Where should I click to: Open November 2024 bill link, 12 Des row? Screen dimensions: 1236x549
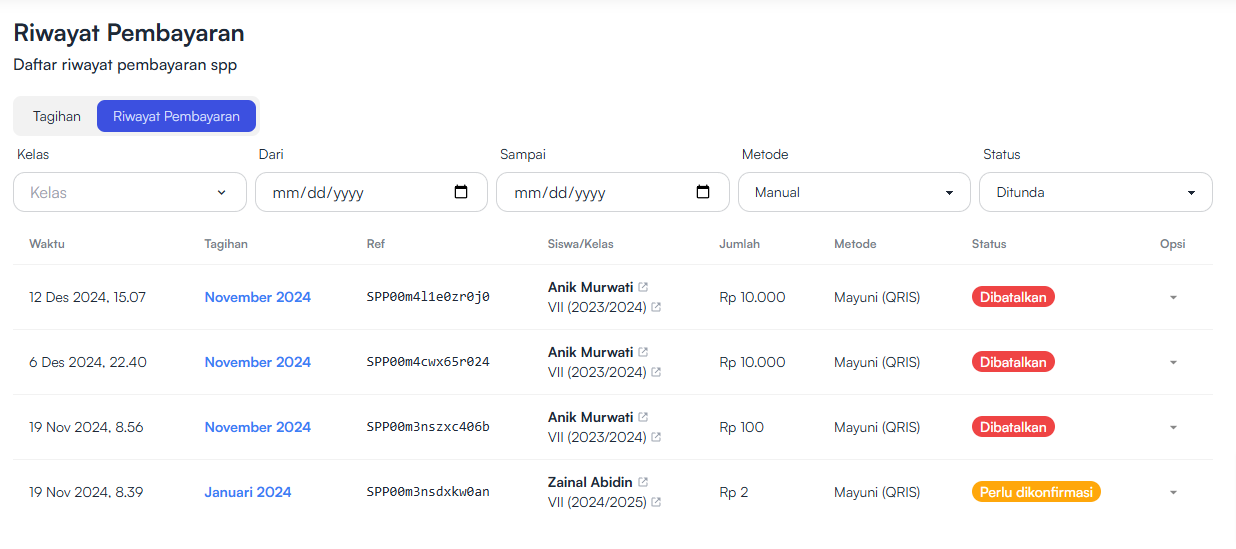point(258,297)
